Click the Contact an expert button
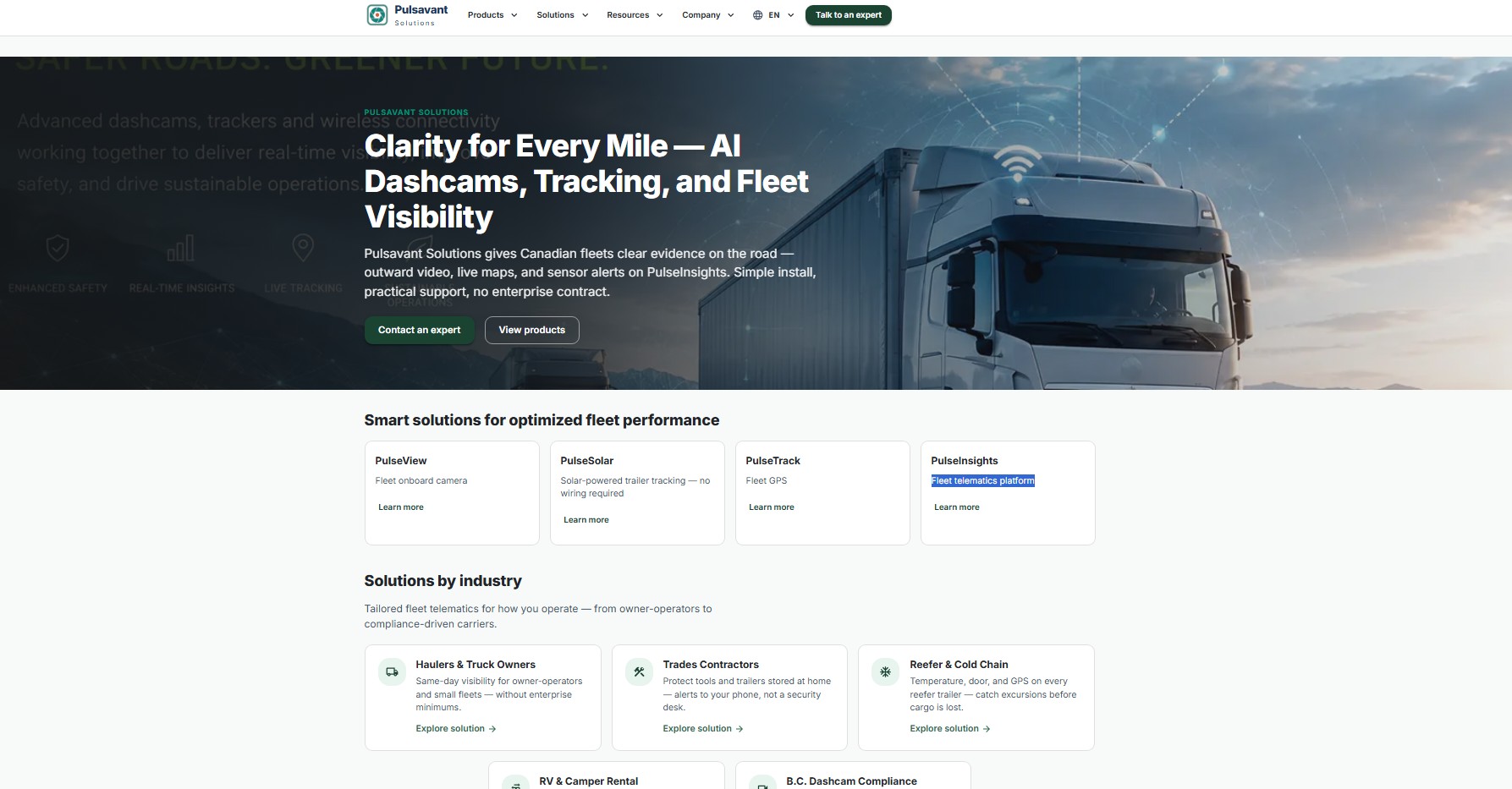Viewport: 1512px width, 789px height. (419, 330)
